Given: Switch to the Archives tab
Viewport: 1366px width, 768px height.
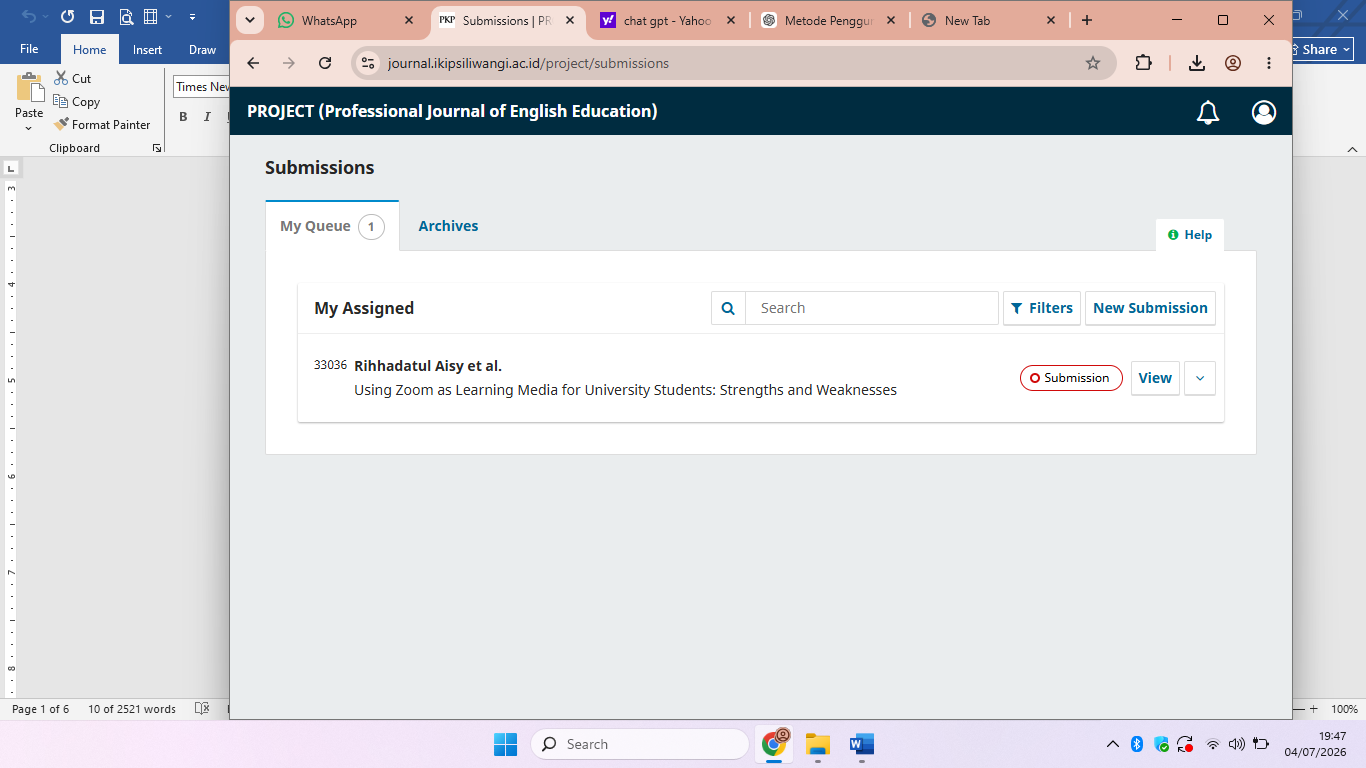Looking at the screenshot, I should point(448,226).
